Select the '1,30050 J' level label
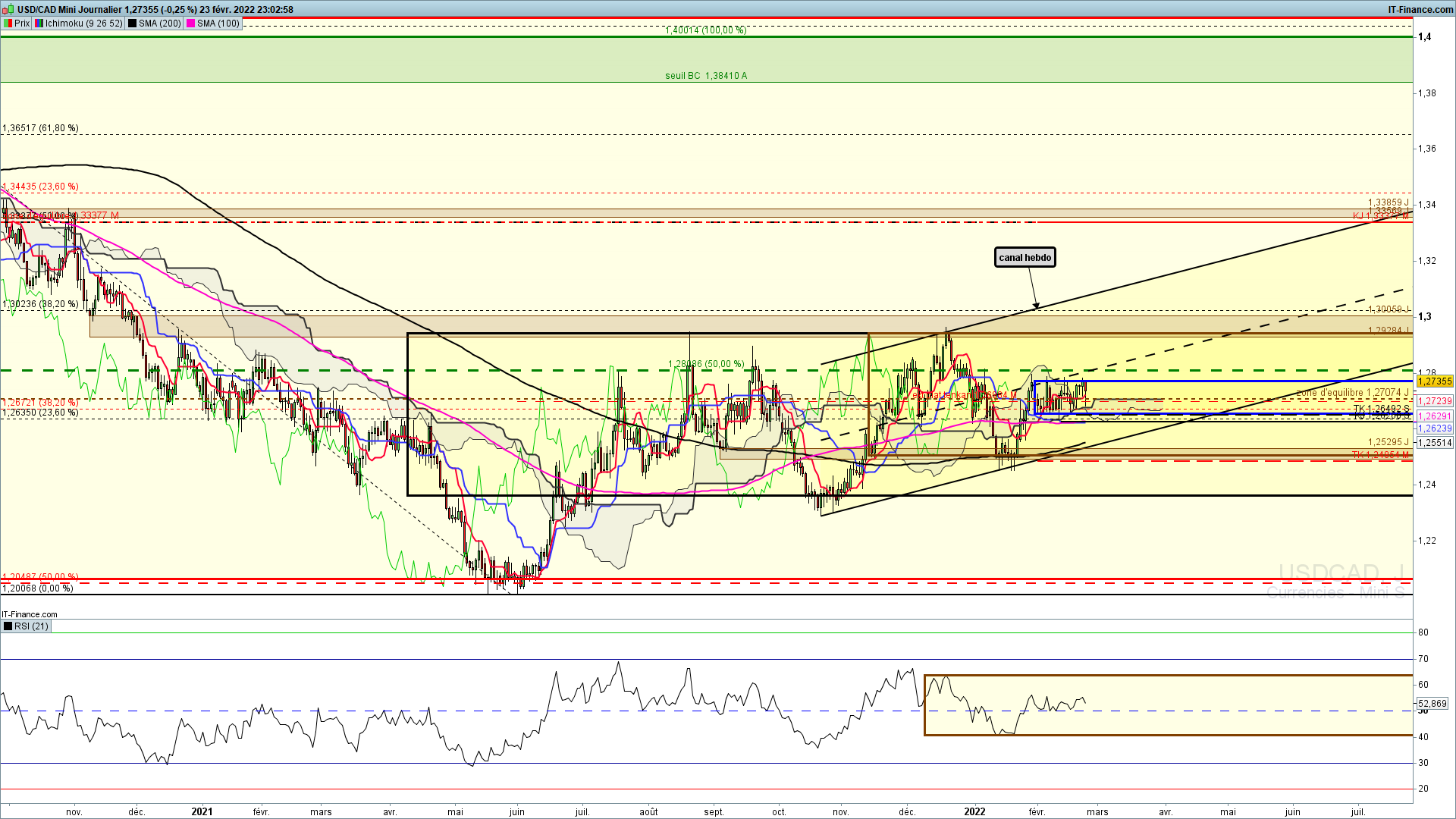1456x819 pixels. point(1389,309)
